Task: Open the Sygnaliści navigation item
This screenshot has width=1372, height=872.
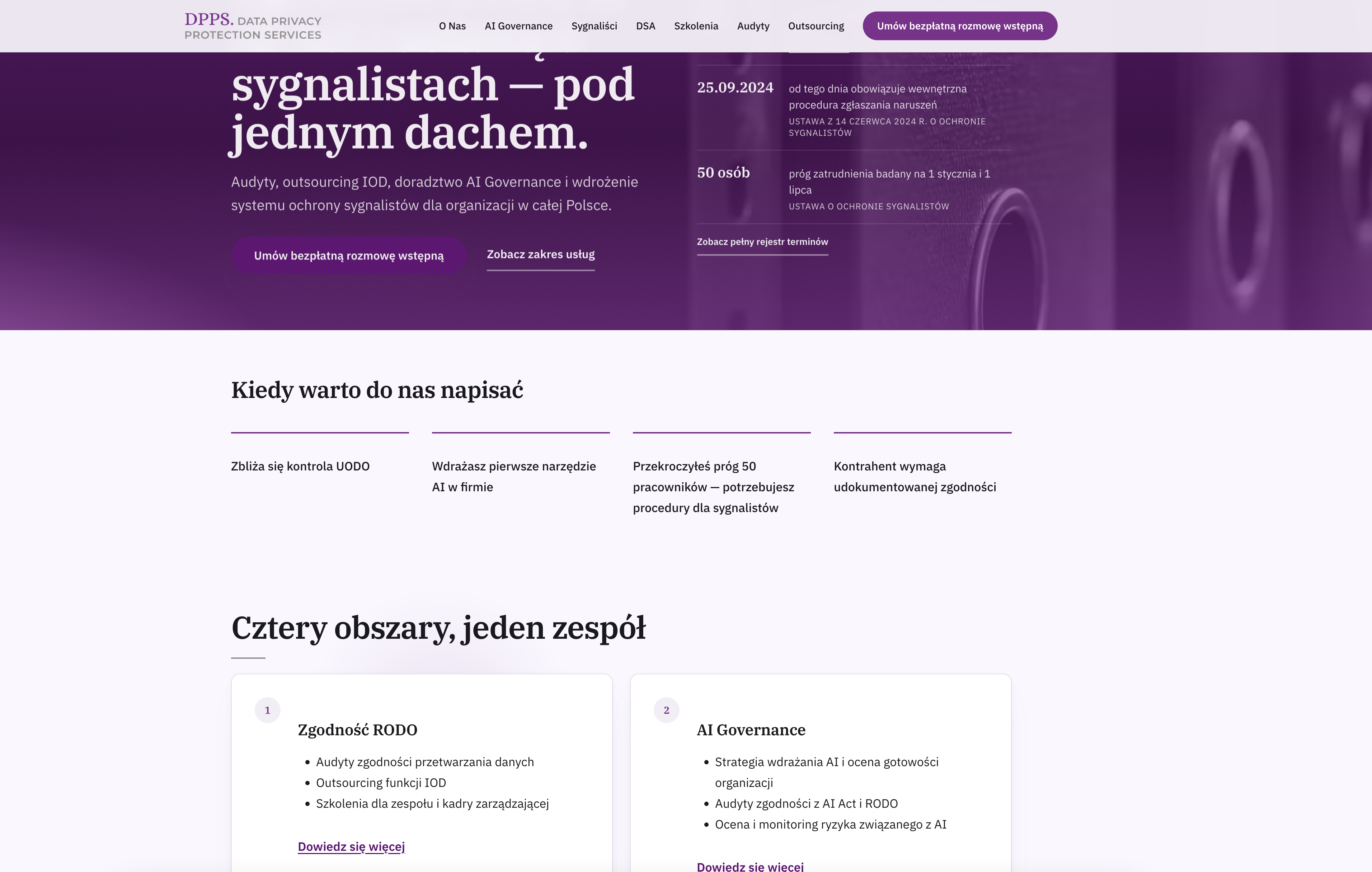Action: [594, 26]
